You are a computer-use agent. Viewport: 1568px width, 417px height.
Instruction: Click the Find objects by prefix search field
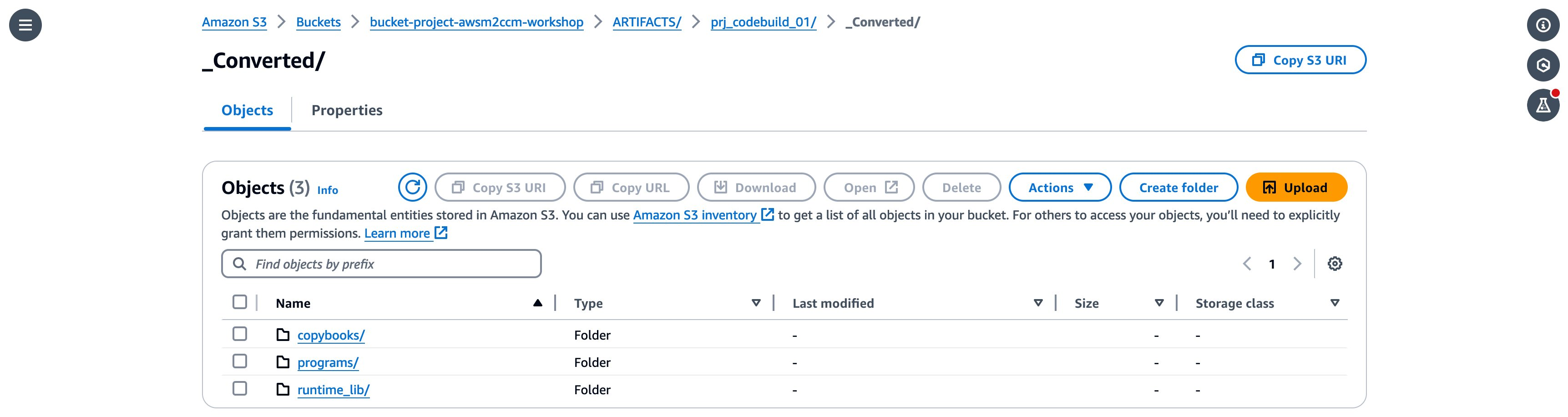click(381, 264)
